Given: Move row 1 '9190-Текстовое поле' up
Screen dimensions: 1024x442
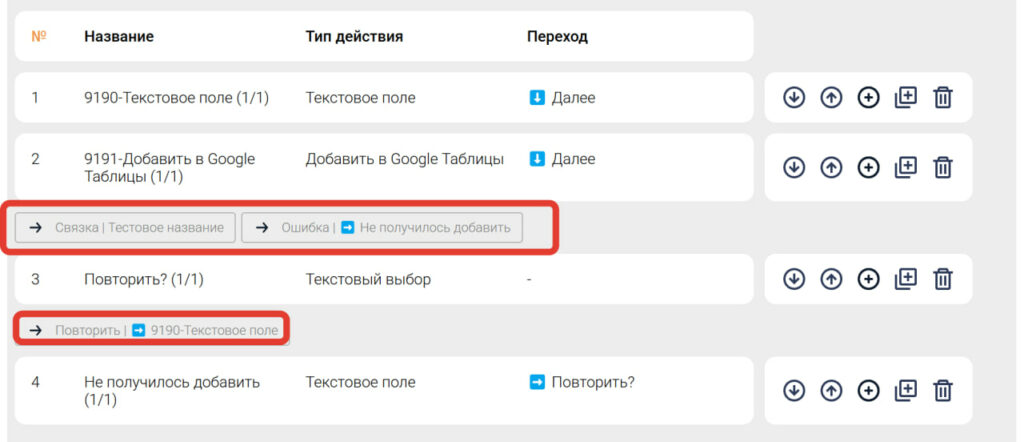Looking at the screenshot, I should pos(831,98).
